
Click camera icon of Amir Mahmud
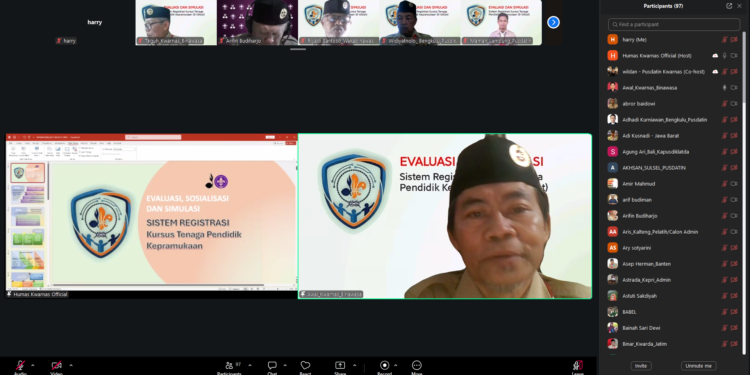pyautogui.click(x=734, y=184)
